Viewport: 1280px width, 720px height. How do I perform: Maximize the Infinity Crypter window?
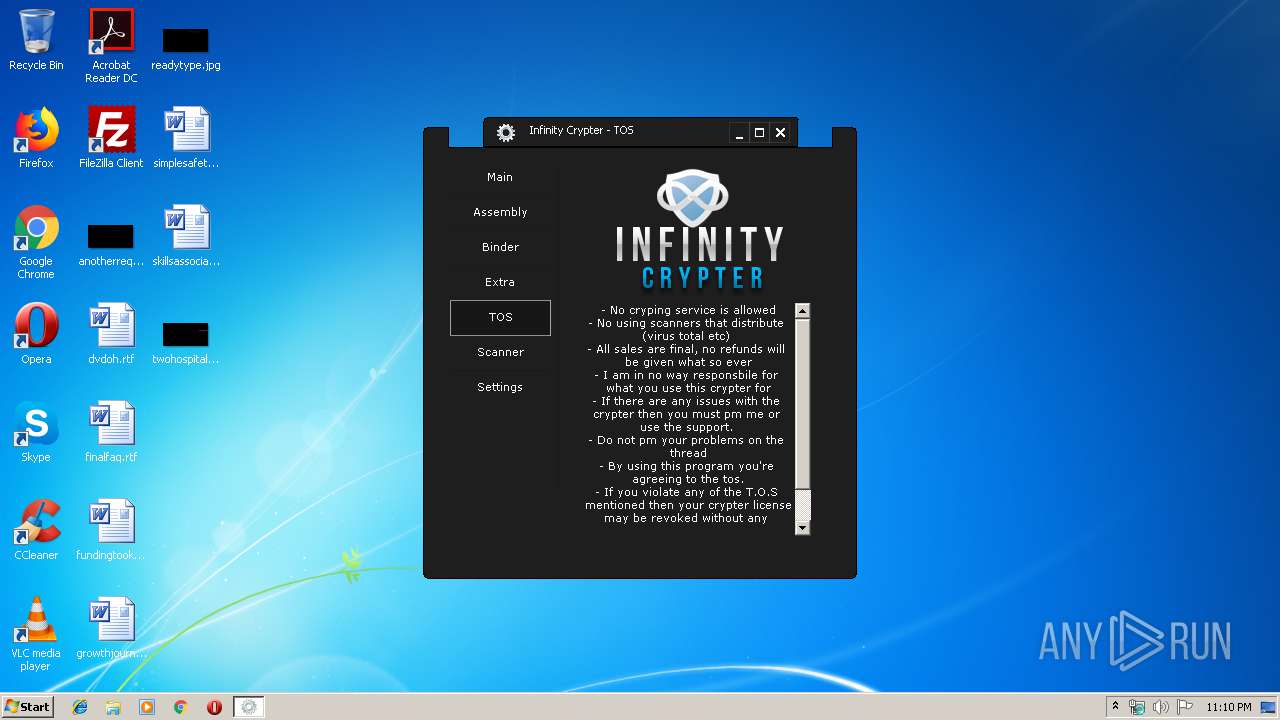(759, 133)
